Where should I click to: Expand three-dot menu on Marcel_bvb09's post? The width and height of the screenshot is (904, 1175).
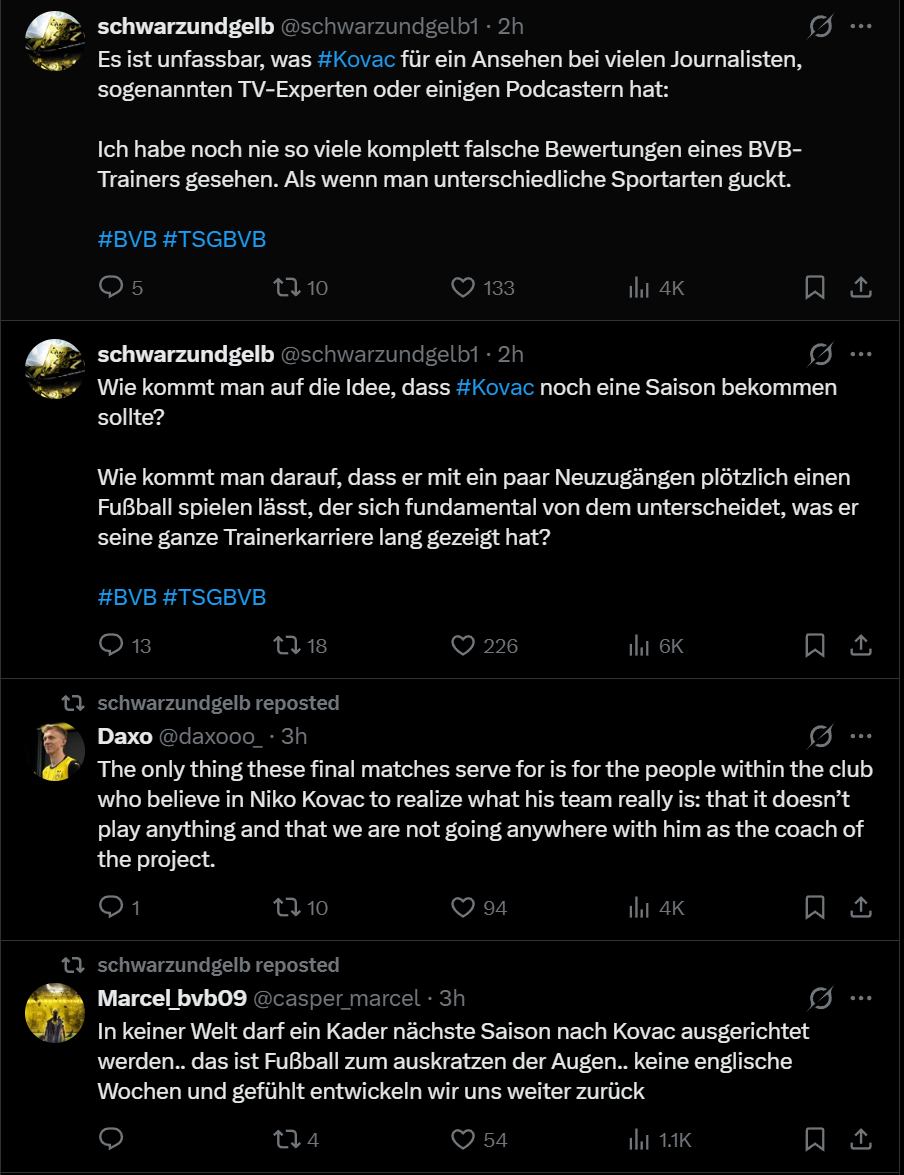click(860, 998)
